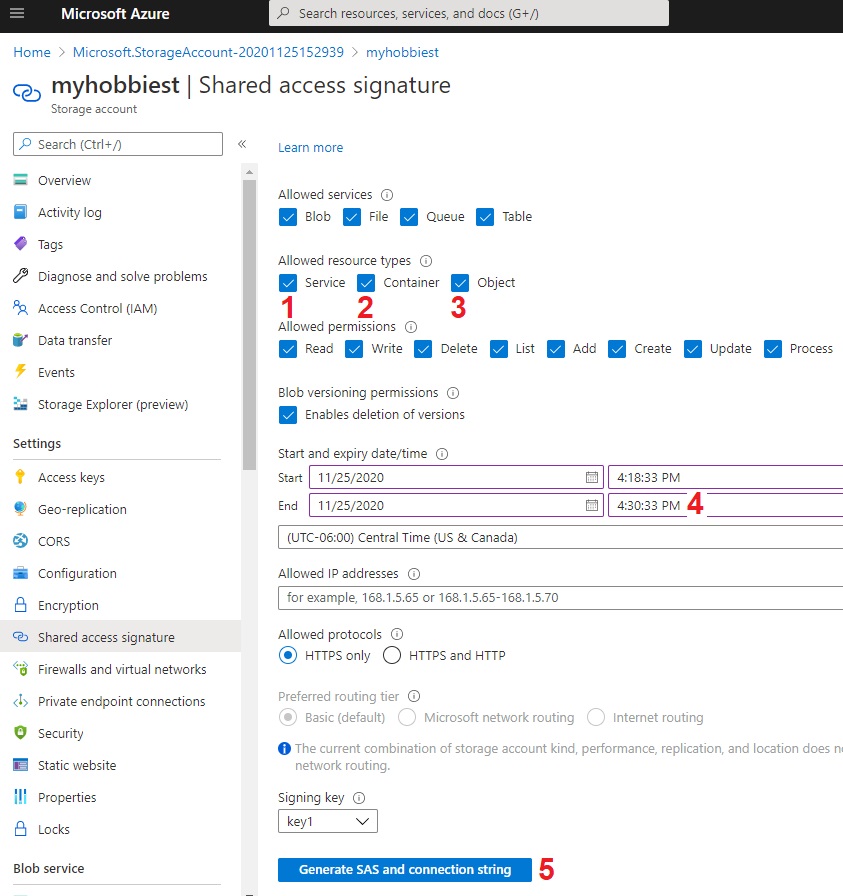Toggle the Queue service checkbox
The image size is (843, 896).
(409, 217)
